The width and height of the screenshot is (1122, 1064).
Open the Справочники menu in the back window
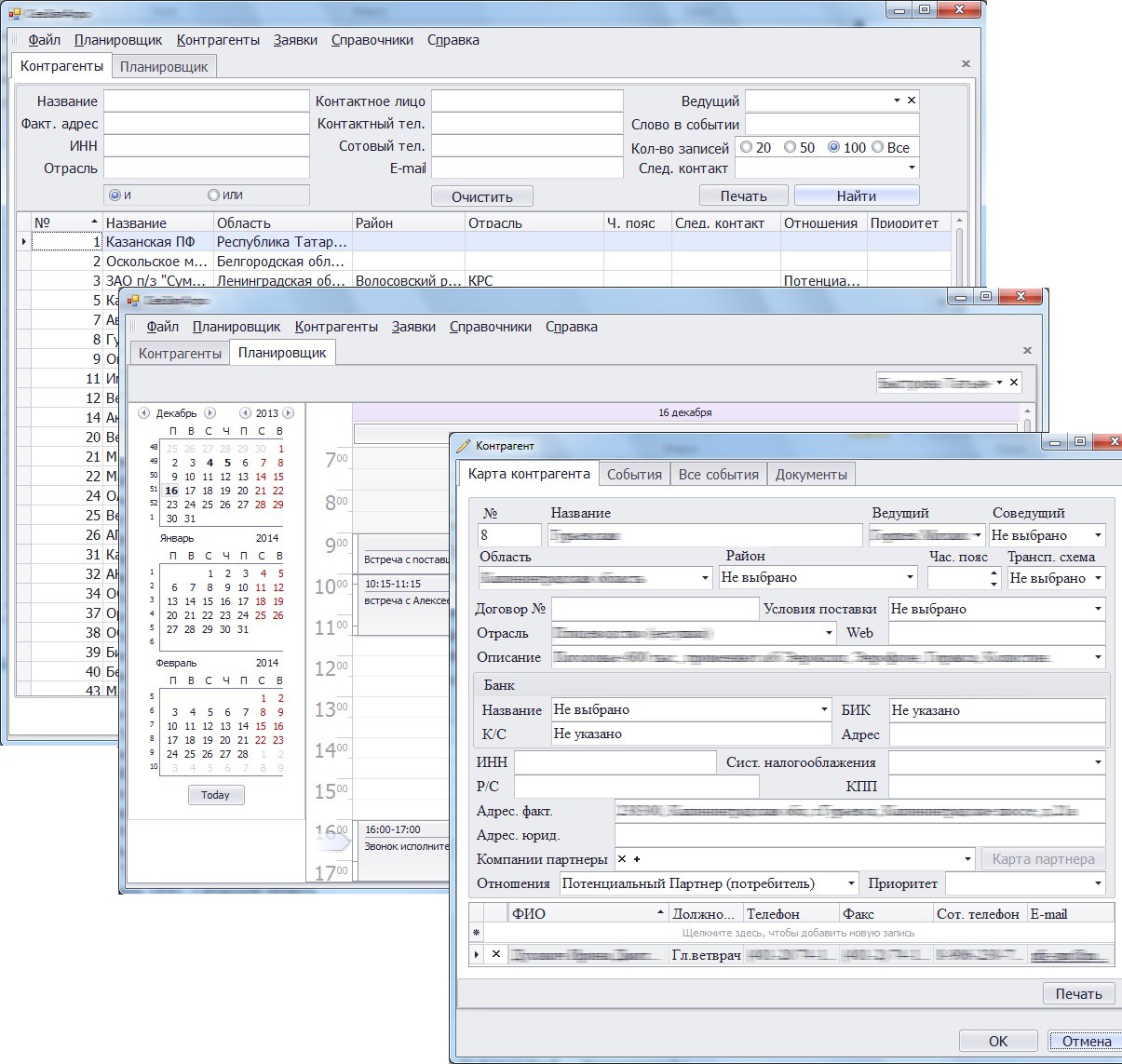(372, 40)
